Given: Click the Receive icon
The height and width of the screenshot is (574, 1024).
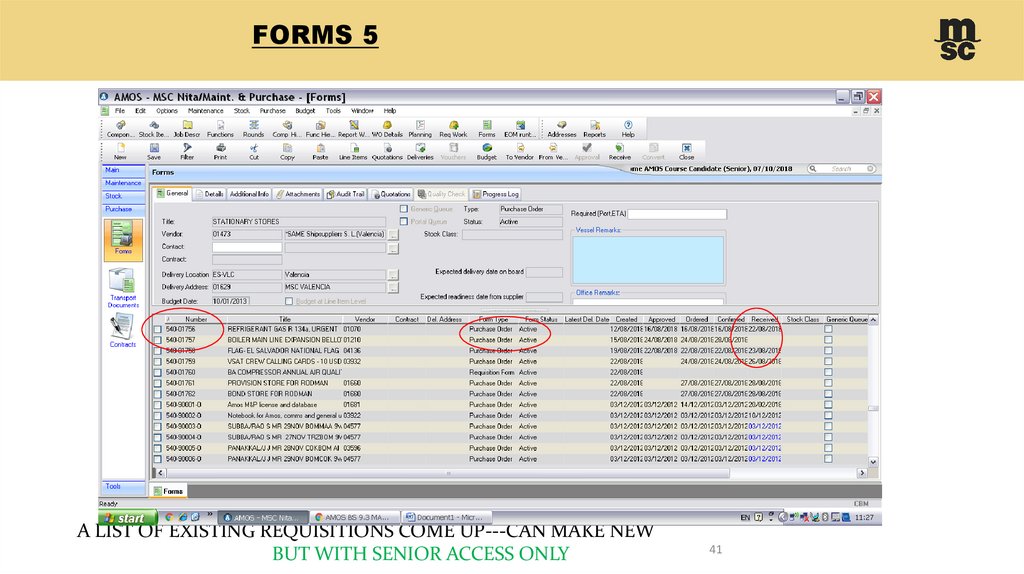Looking at the screenshot, I should pos(620,151).
